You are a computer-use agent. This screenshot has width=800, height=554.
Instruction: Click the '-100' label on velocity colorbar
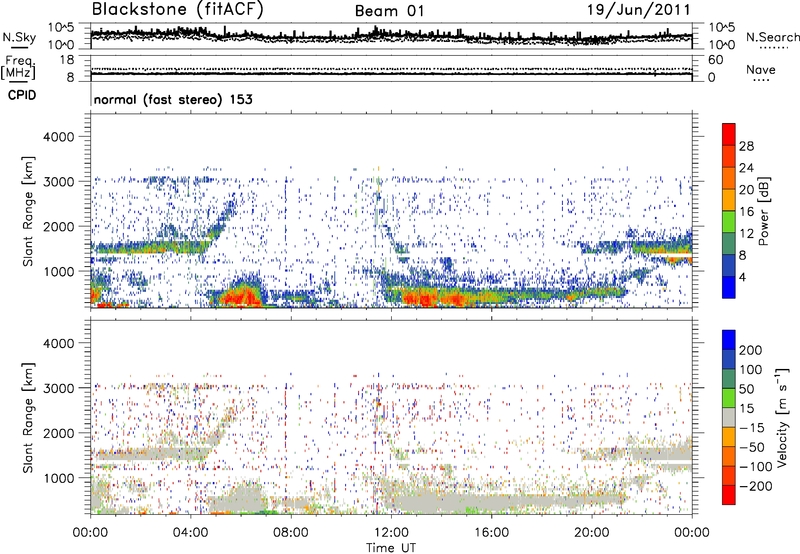point(756,467)
